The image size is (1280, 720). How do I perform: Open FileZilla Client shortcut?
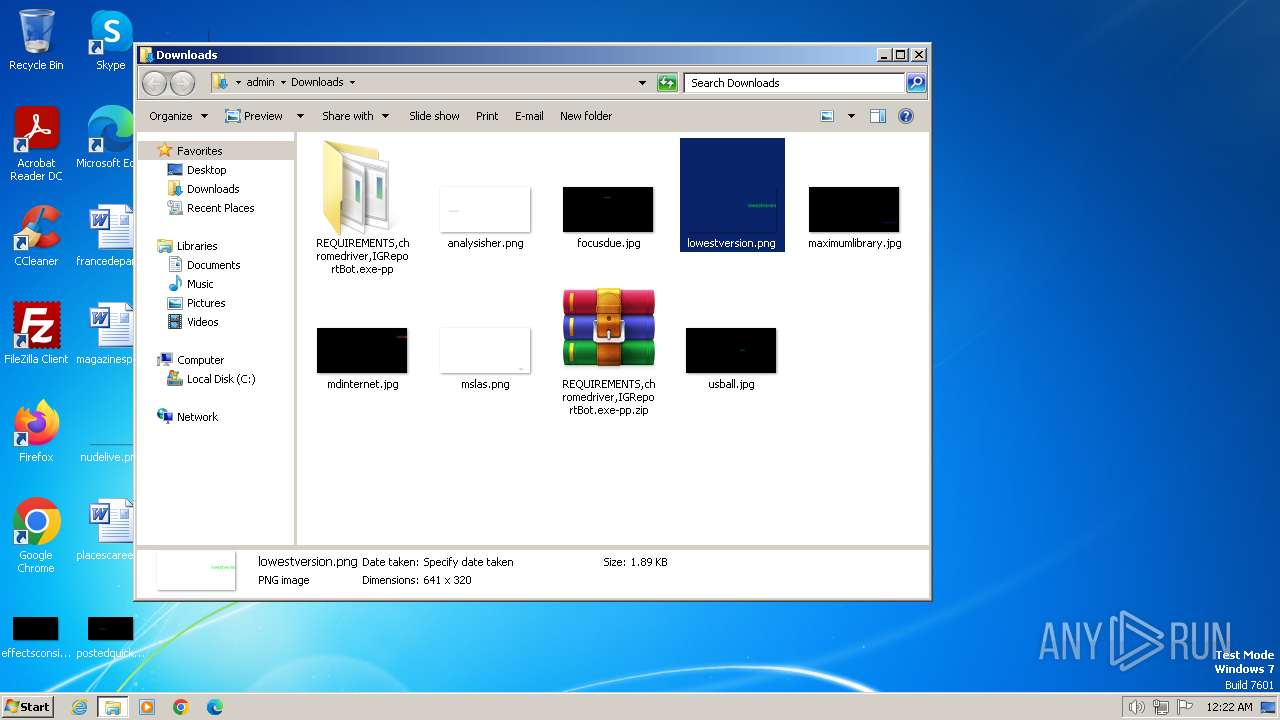point(36,334)
